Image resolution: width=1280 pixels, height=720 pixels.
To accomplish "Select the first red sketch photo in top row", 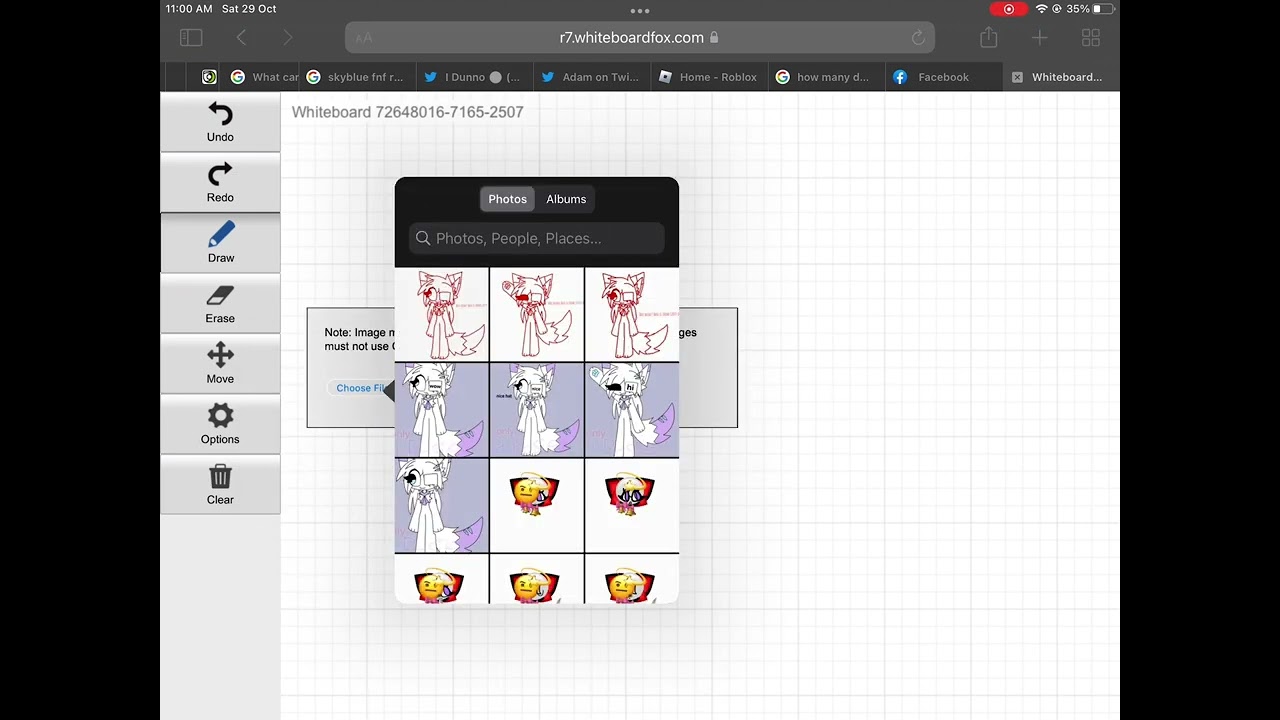I will [x=441, y=314].
